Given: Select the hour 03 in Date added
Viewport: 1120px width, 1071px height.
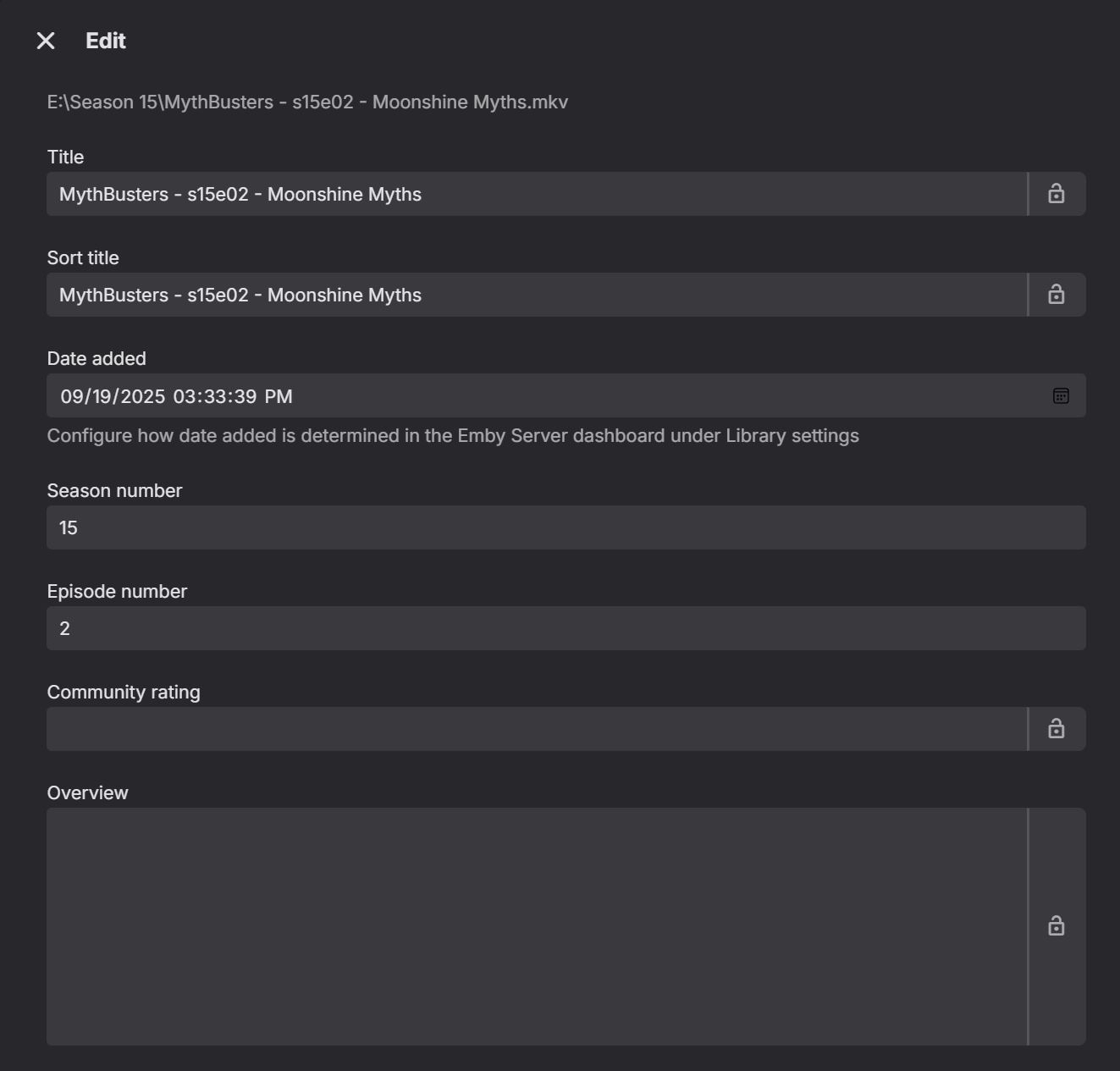Looking at the screenshot, I should [x=184, y=397].
